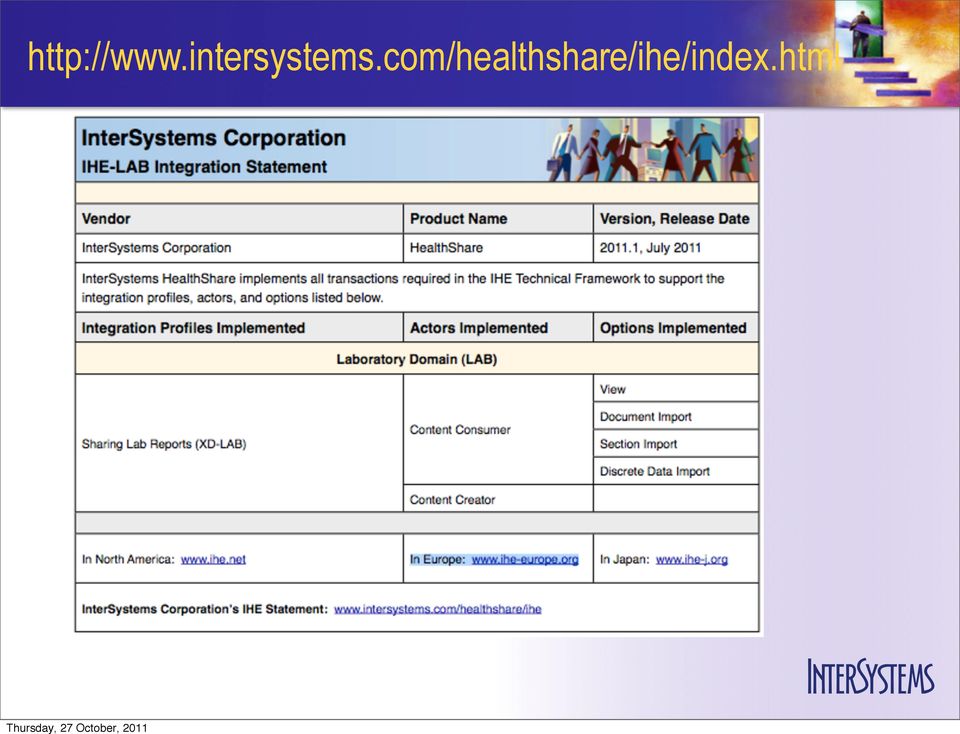
Task: Click the business people banner illustration
Action: pos(653,150)
